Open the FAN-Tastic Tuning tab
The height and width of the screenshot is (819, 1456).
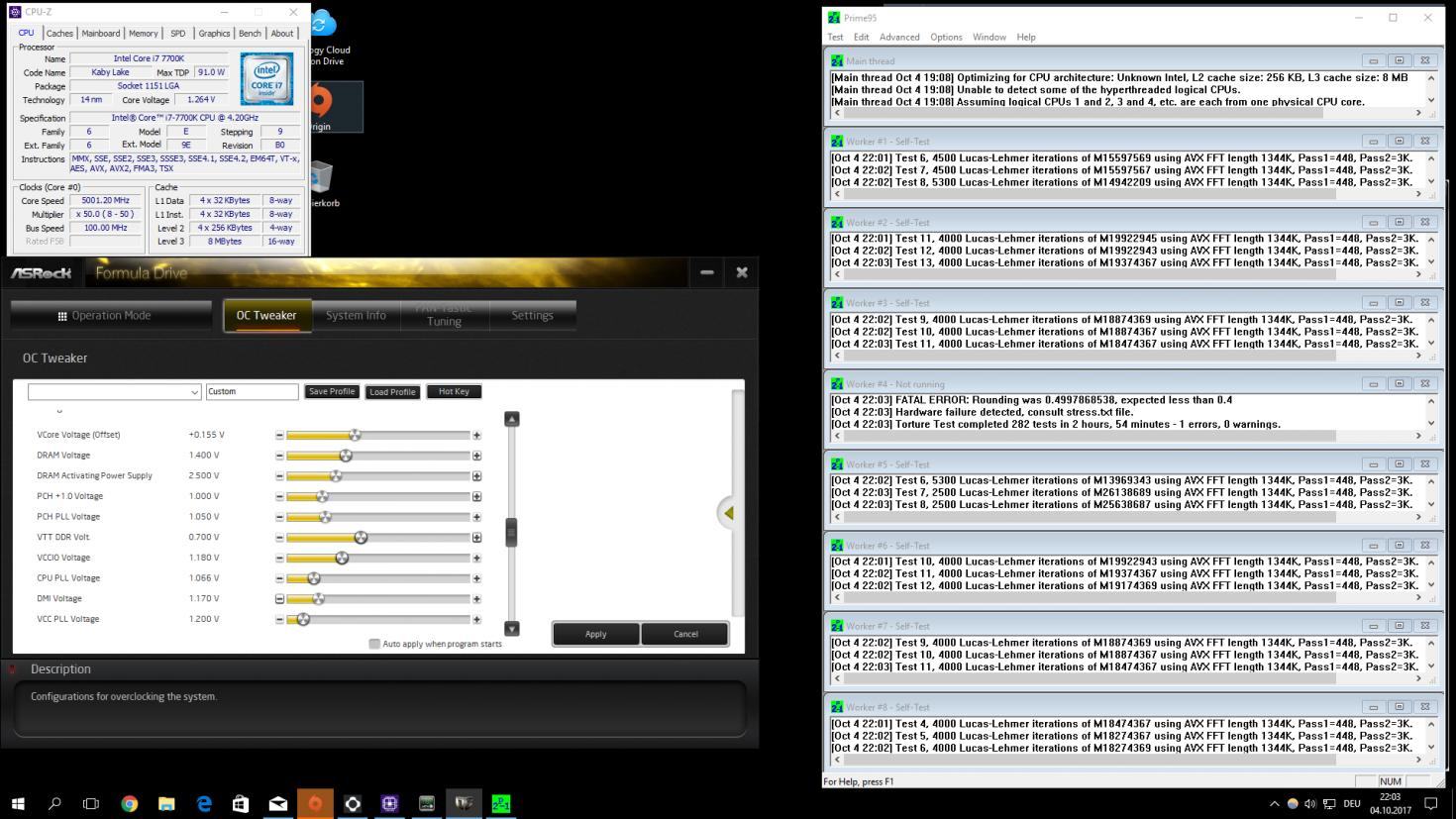[x=444, y=316]
